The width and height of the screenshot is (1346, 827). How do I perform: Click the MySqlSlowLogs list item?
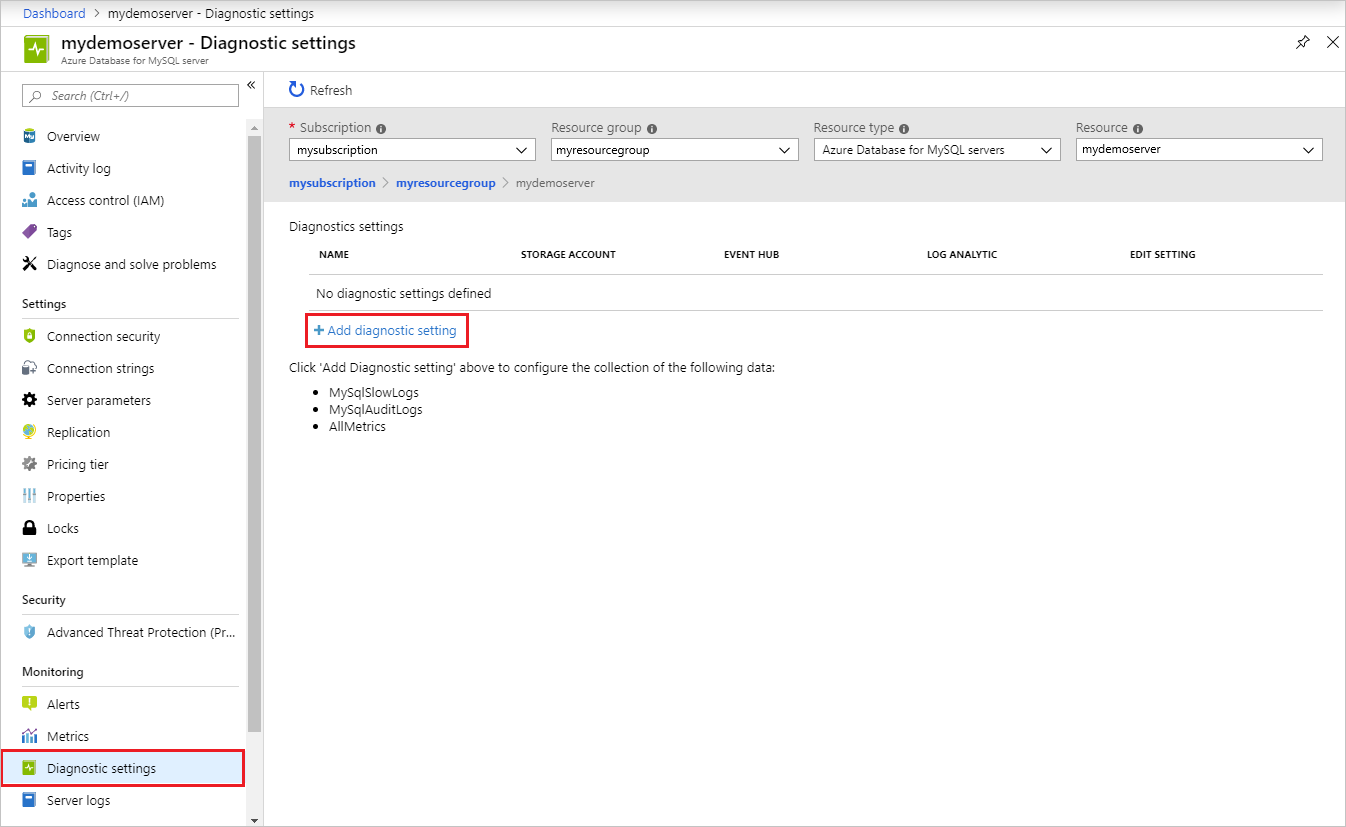(374, 393)
